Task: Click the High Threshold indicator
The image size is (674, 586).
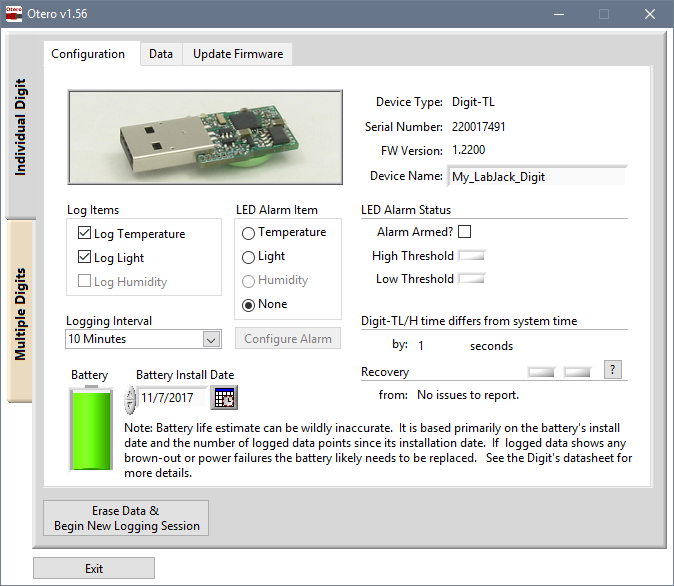Action: pos(470,256)
